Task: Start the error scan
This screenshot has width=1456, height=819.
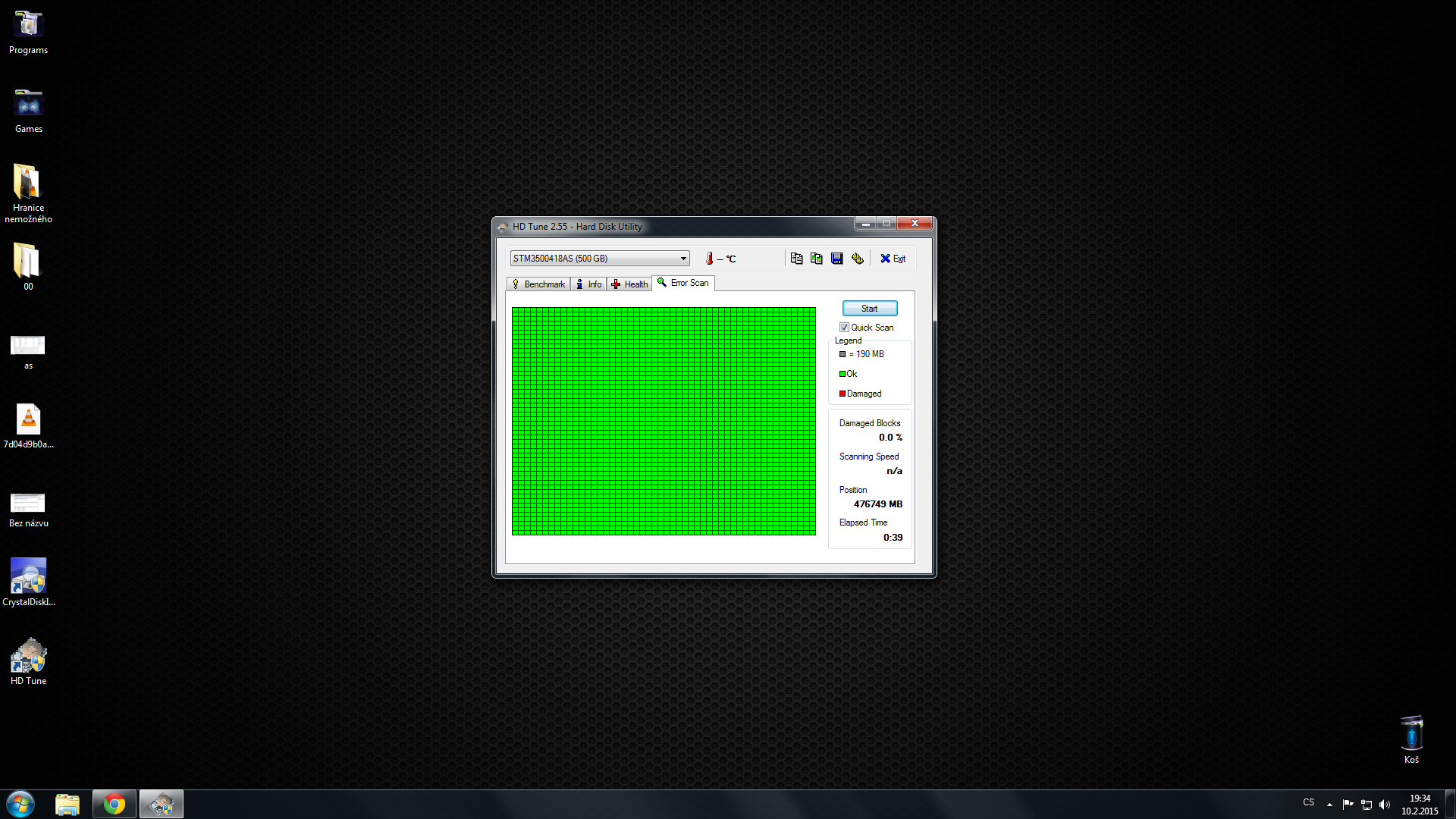Action: pos(870,309)
